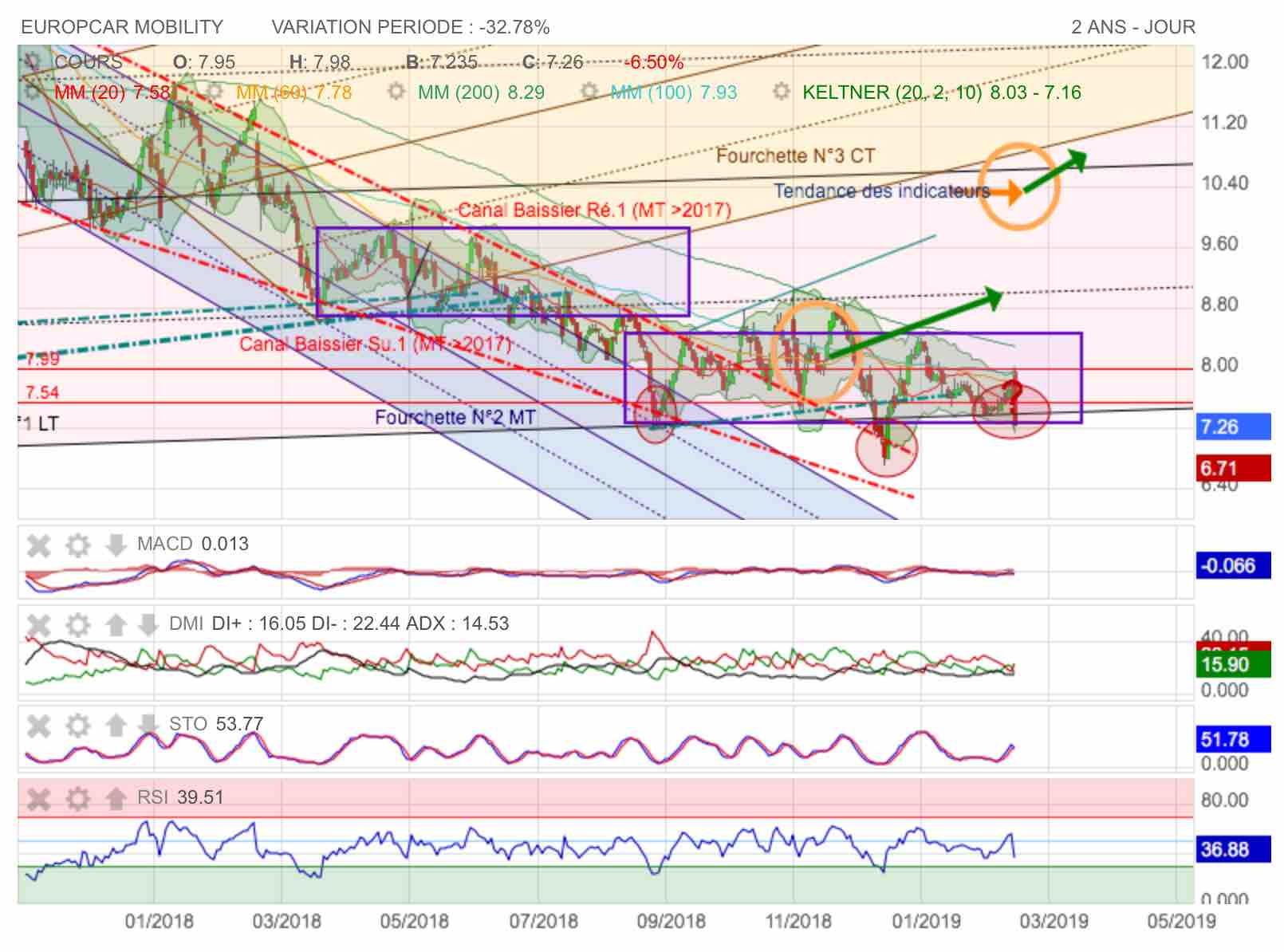Click the 10.40 price axis label
The height and width of the screenshot is (952, 1284).
[1225, 183]
